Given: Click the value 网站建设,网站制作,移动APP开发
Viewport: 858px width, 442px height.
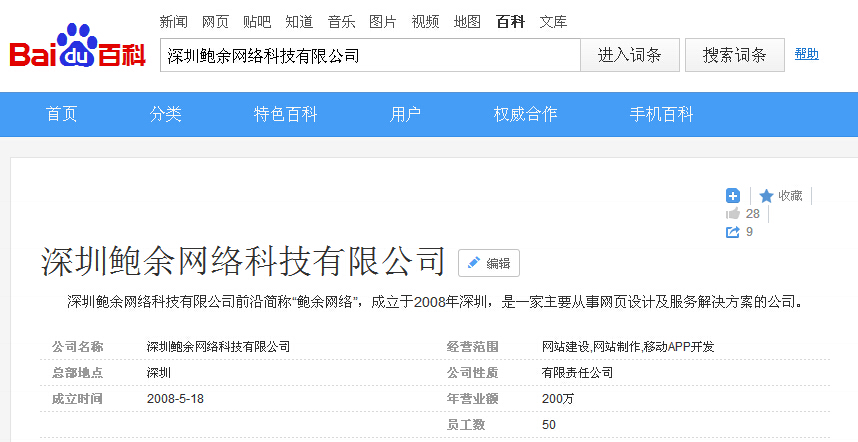Looking at the screenshot, I should [628, 347].
